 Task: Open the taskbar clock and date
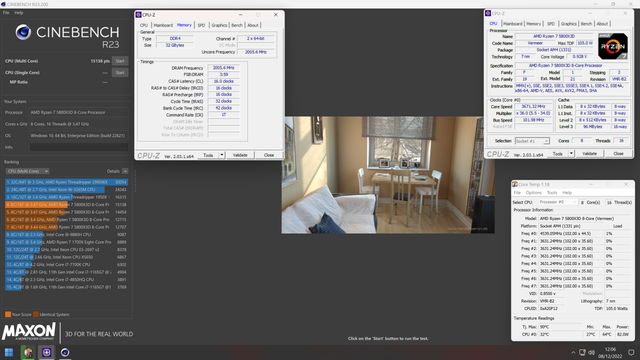610,353
